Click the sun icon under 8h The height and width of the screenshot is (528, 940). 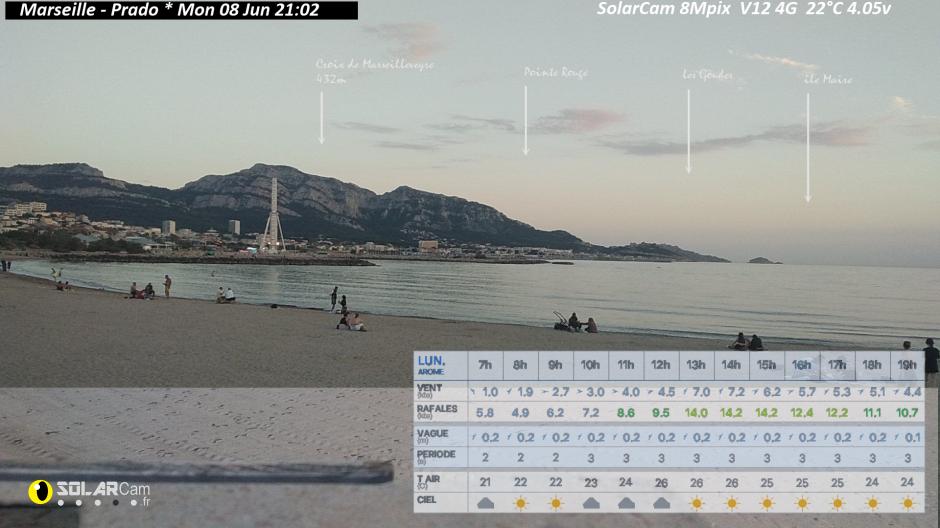pos(520,503)
